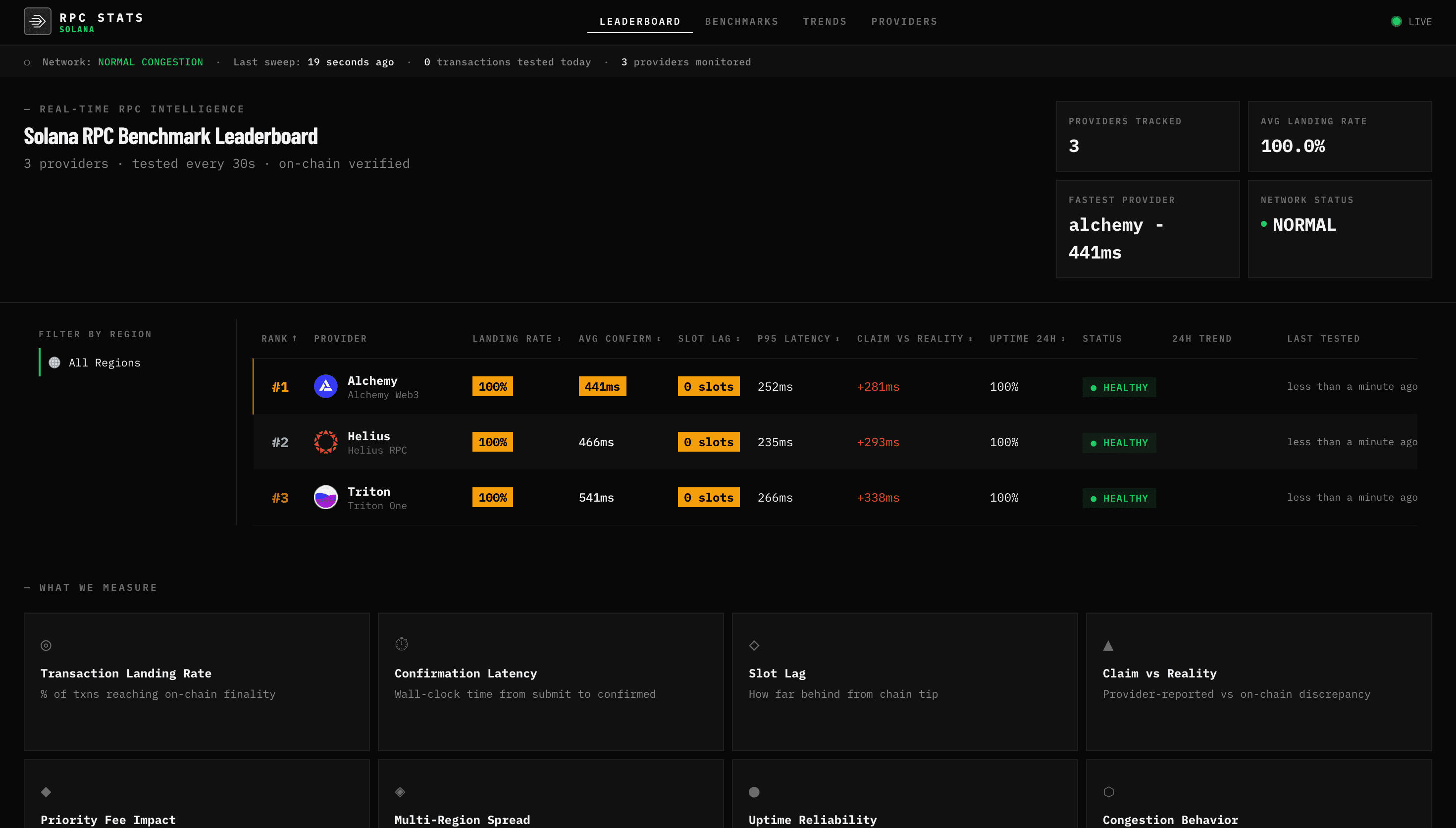Click Triton's 0 slots badge
This screenshot has width=1456, height=828.
[708, 498]
